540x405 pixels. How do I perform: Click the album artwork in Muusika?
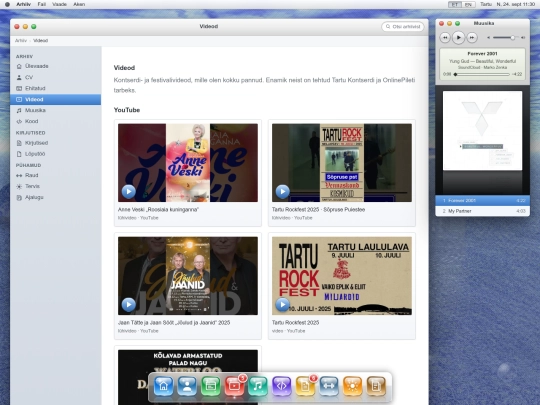coord(482,131)
